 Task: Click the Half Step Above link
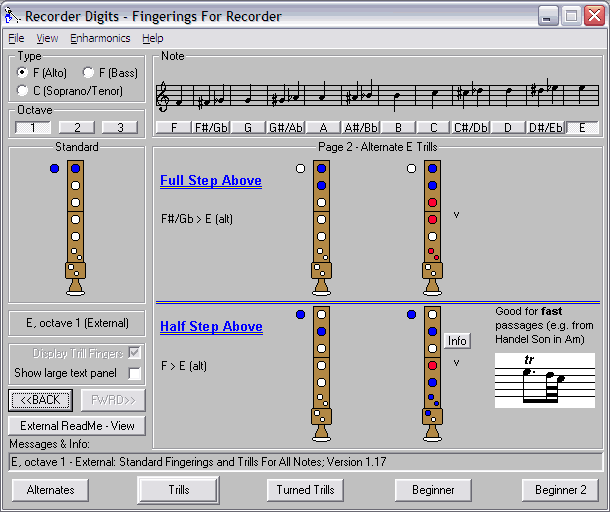(x=211, y=327)
